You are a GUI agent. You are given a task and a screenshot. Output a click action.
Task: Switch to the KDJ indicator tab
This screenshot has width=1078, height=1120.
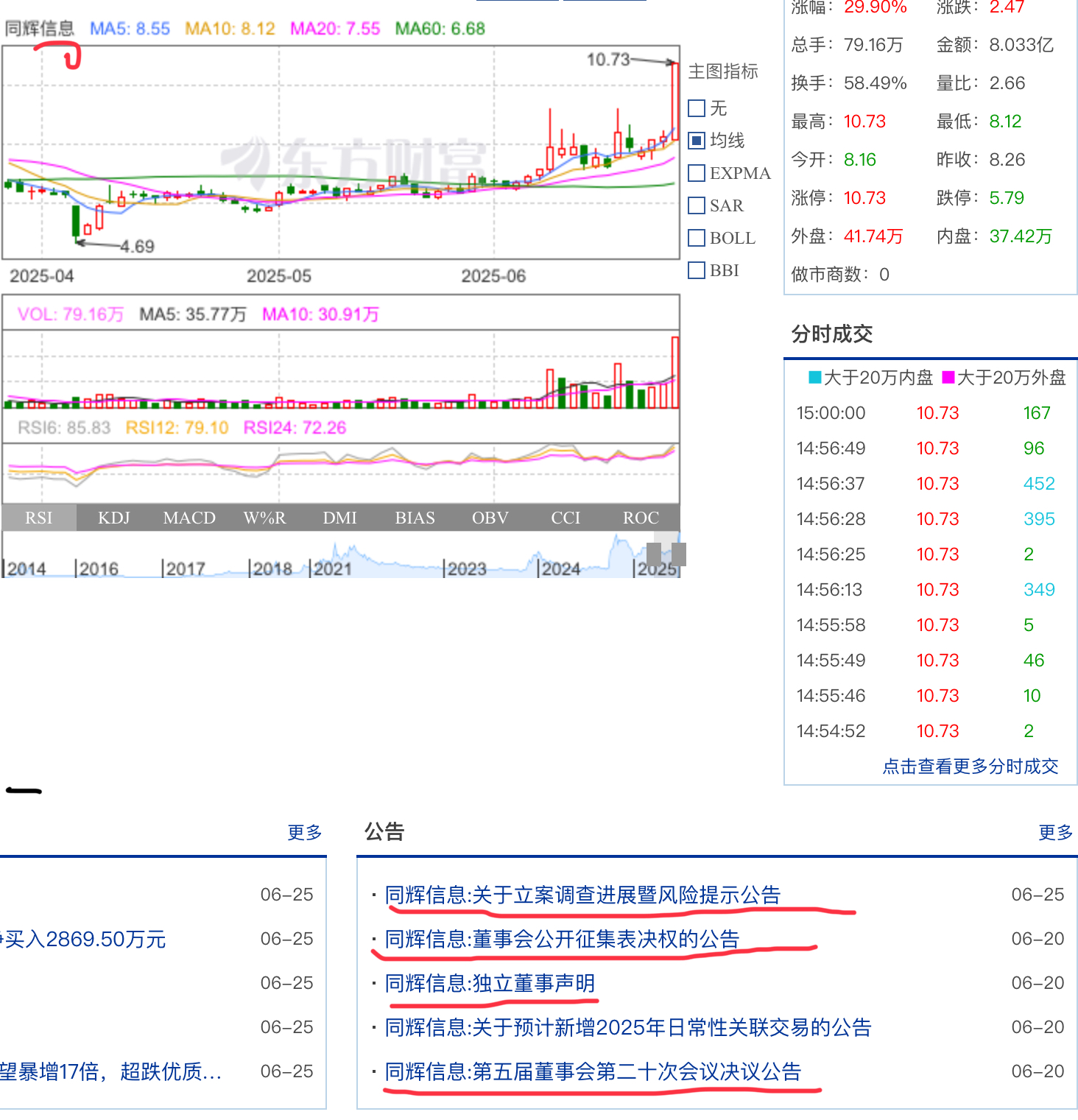tap(114, 518)
